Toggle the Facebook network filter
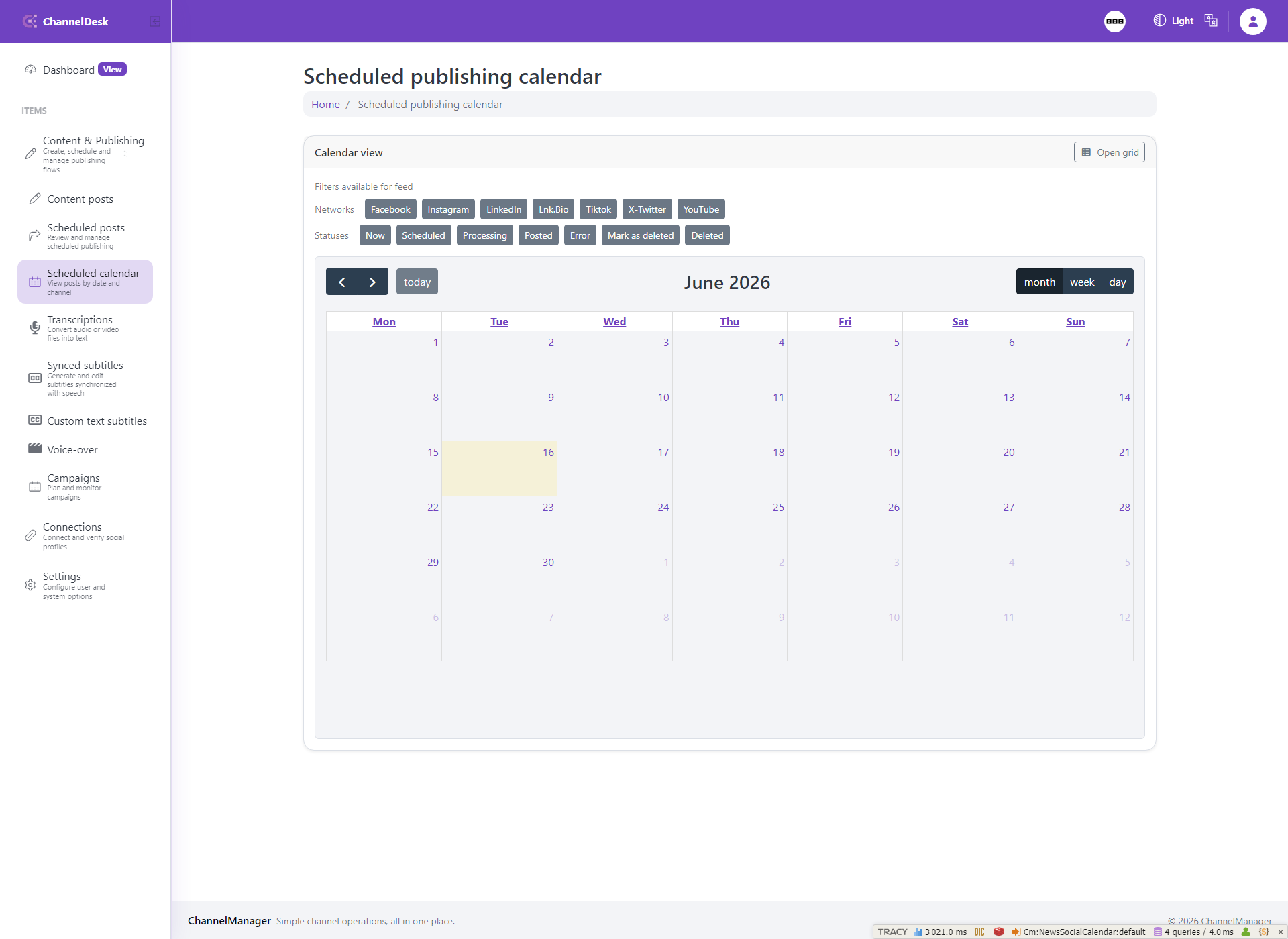This screenshot has width=1288, height=939. coord(390,209)
